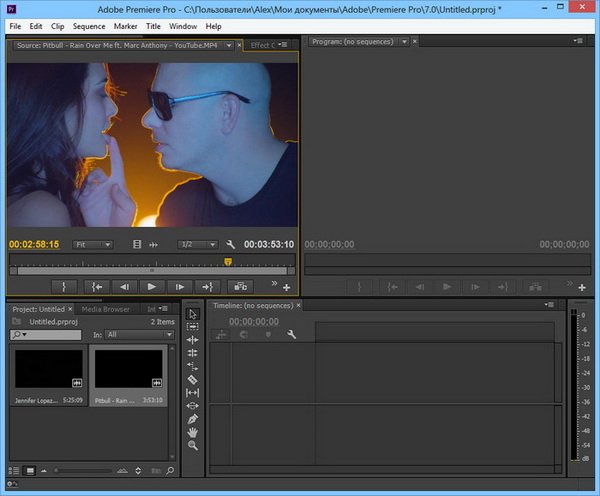Select the Pen tool in tools panel
600x496 pixels.
193,418
